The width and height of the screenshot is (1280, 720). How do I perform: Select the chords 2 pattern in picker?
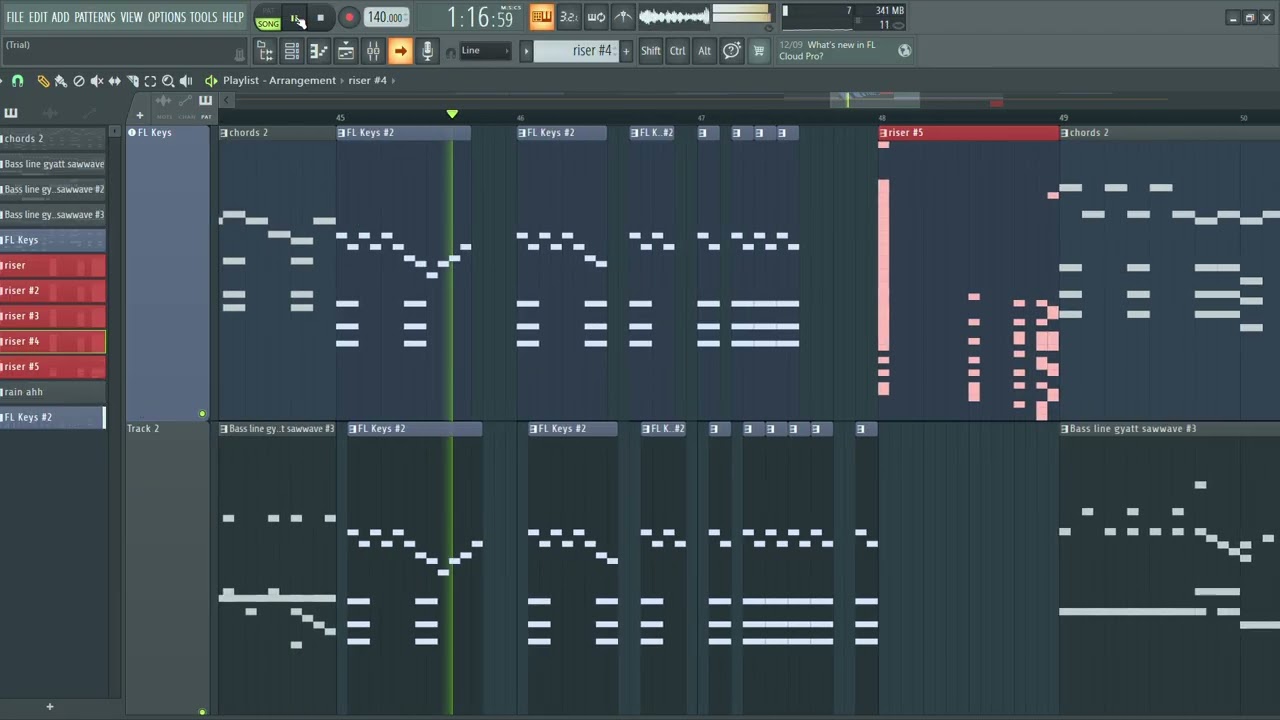[53, 139]
